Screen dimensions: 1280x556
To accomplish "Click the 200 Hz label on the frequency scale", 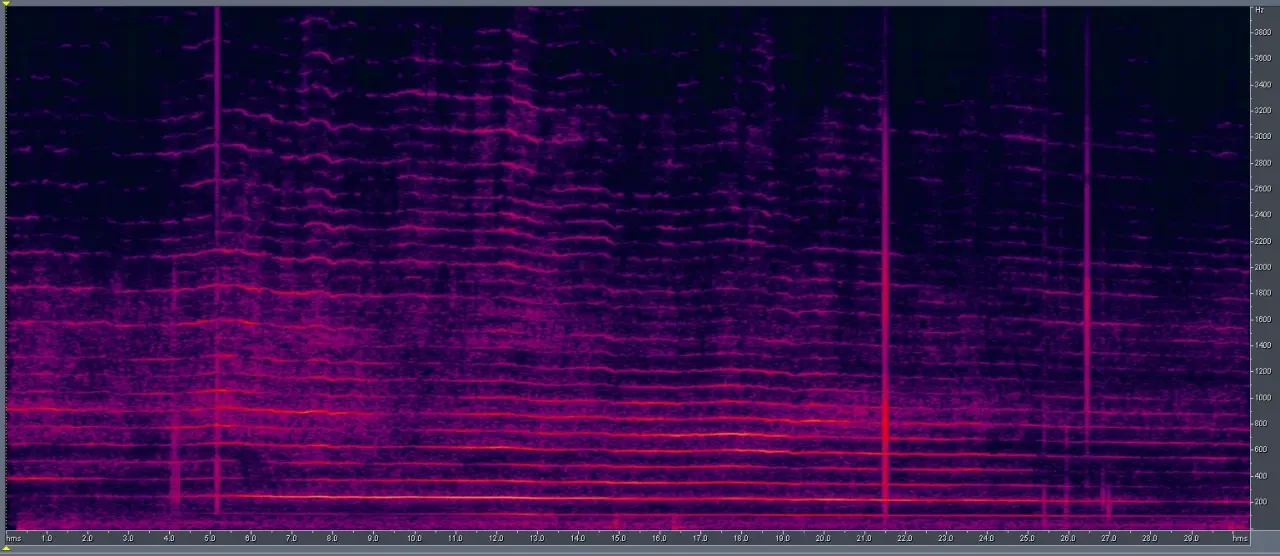I will pyautogui.click(x=1260, y=502).
